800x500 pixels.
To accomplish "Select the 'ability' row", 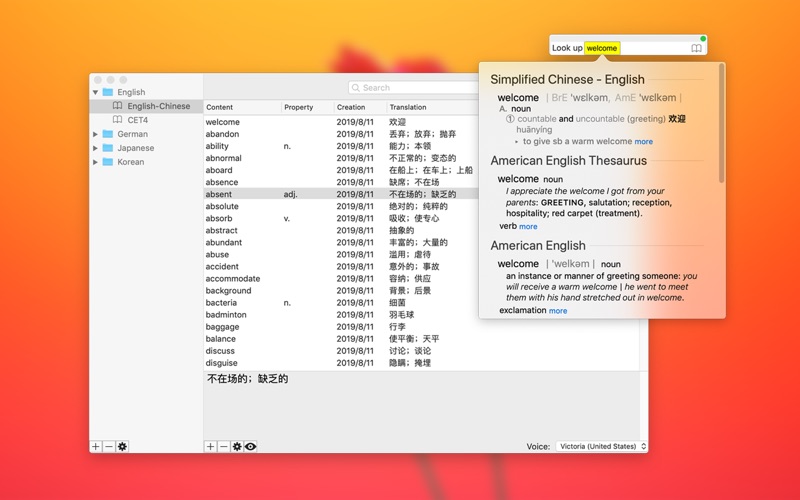I will pyautogui.click(x=341, y=146).
